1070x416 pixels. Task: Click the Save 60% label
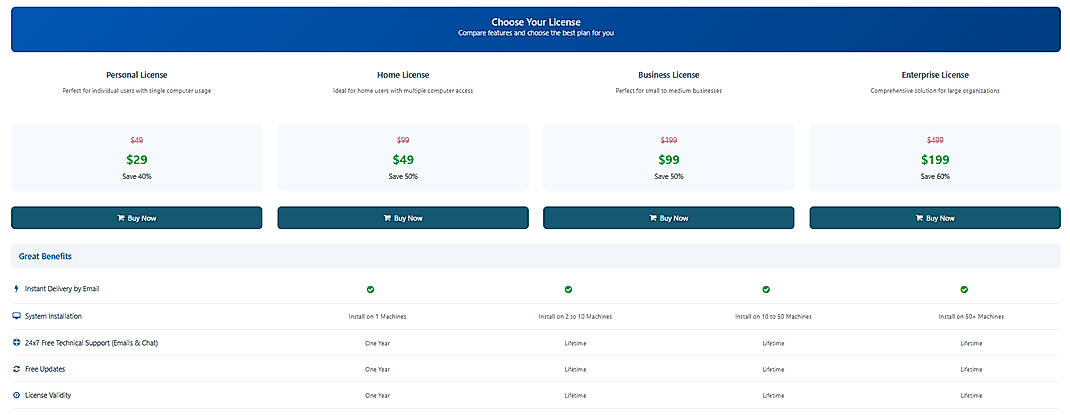tap(935, 177)
